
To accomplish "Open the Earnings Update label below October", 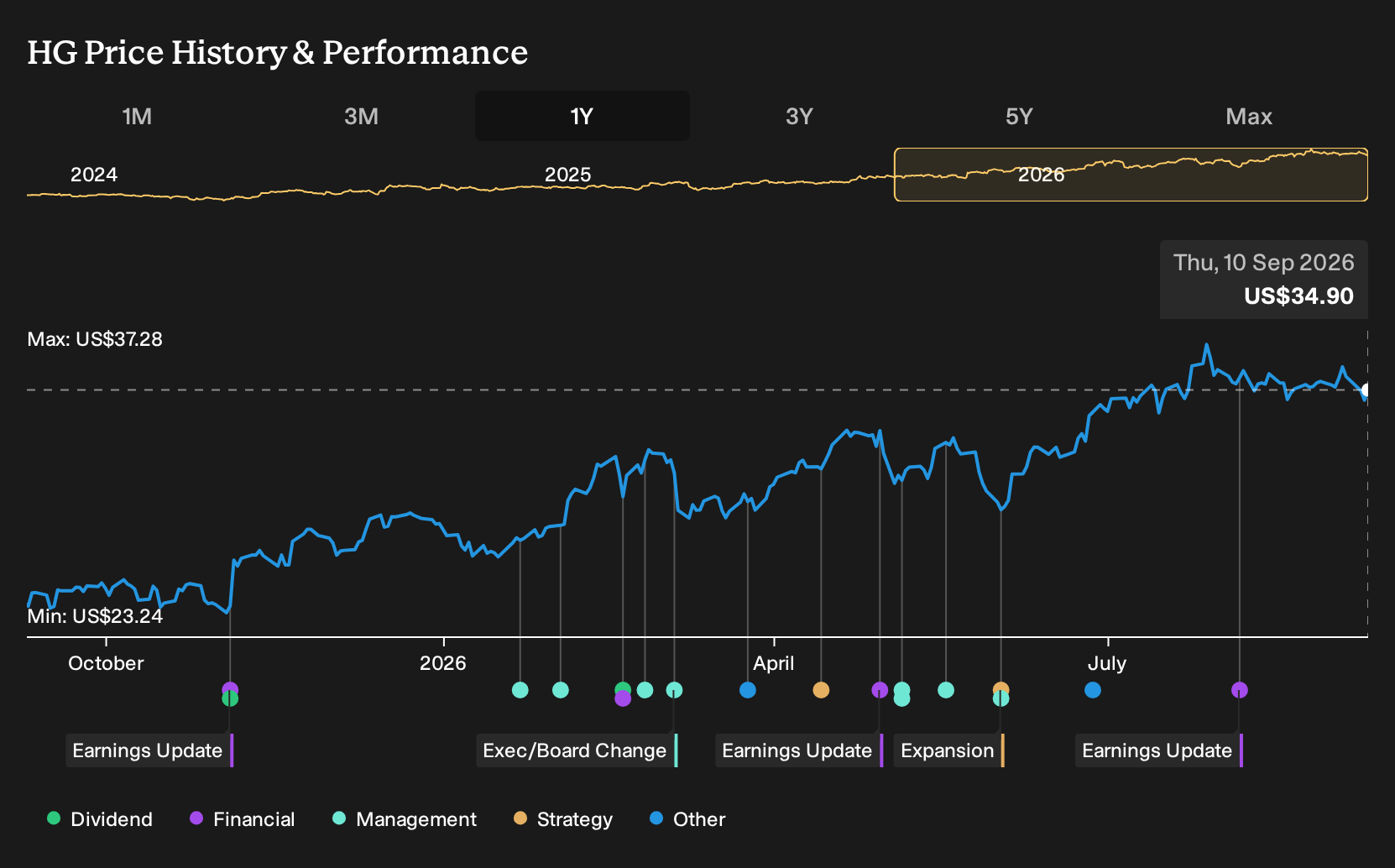I will coord(149,750).
